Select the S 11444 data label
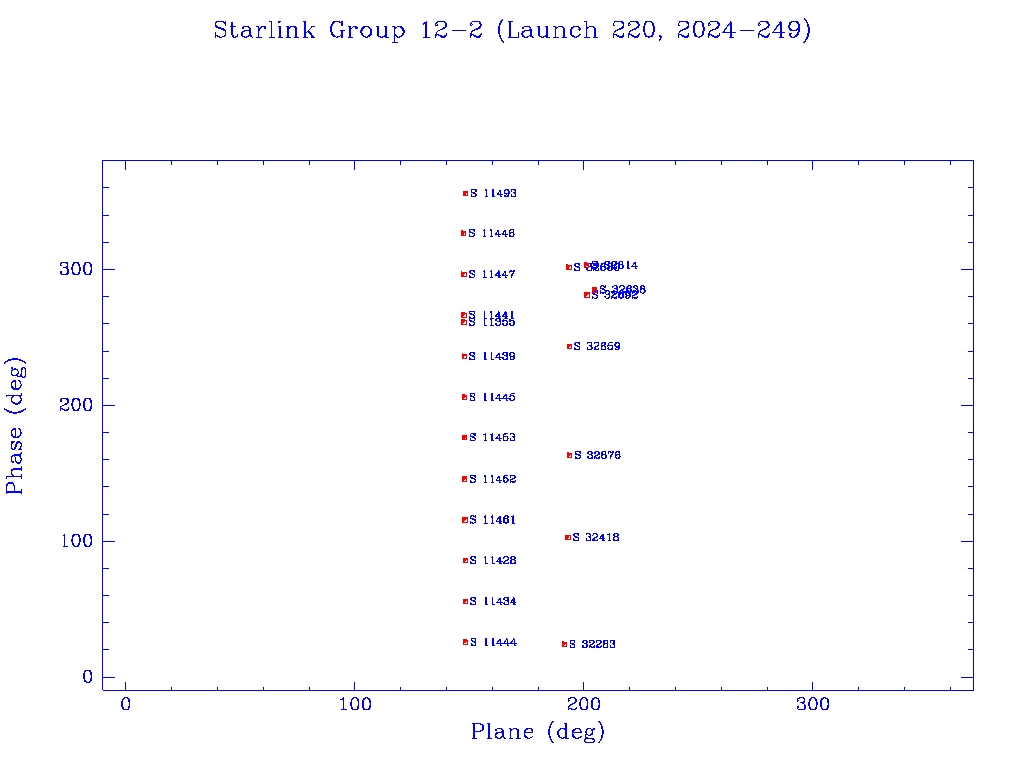Image resolution: width=1024 pixels, height=768 pixels. 493,643
